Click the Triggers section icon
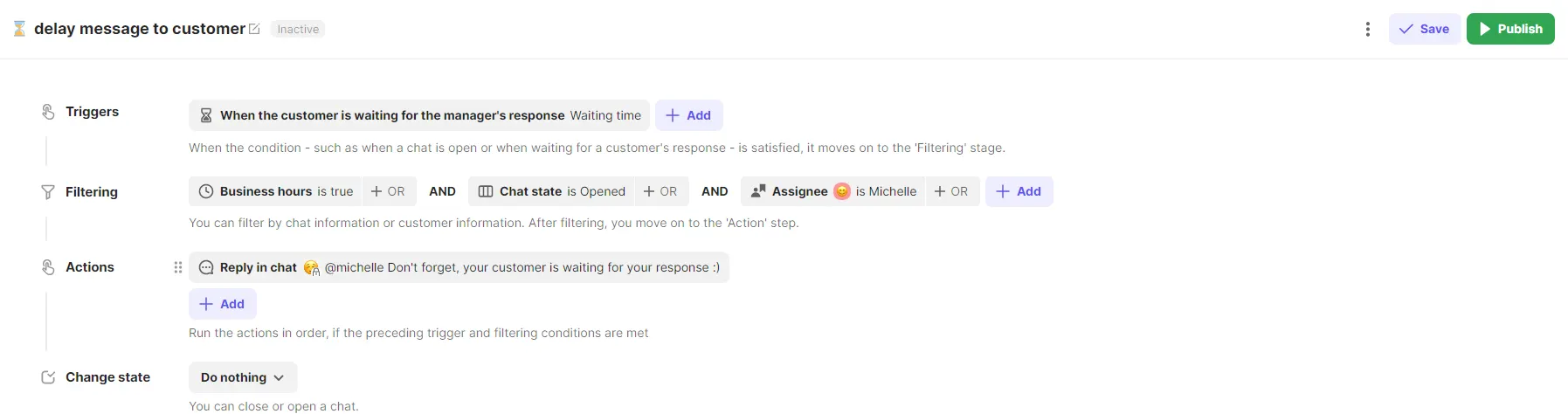Image resolution: width=1568 pixels, height=414 pixels. pyautogui.click(x=48, y=112)
